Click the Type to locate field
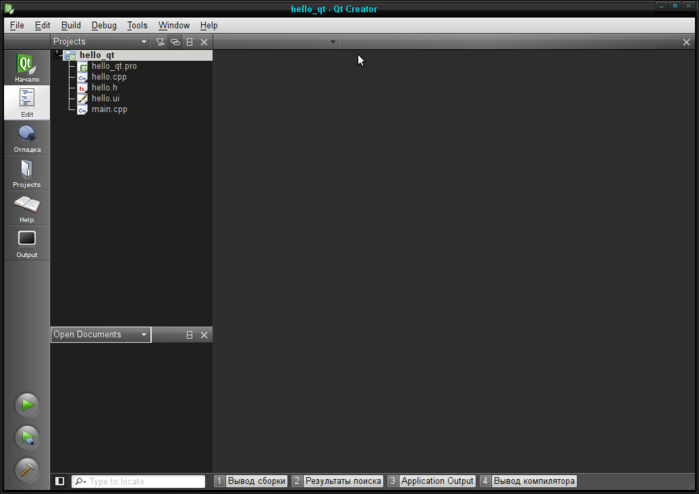The height and width of the screenshot is (494, 699). point(138,481)
